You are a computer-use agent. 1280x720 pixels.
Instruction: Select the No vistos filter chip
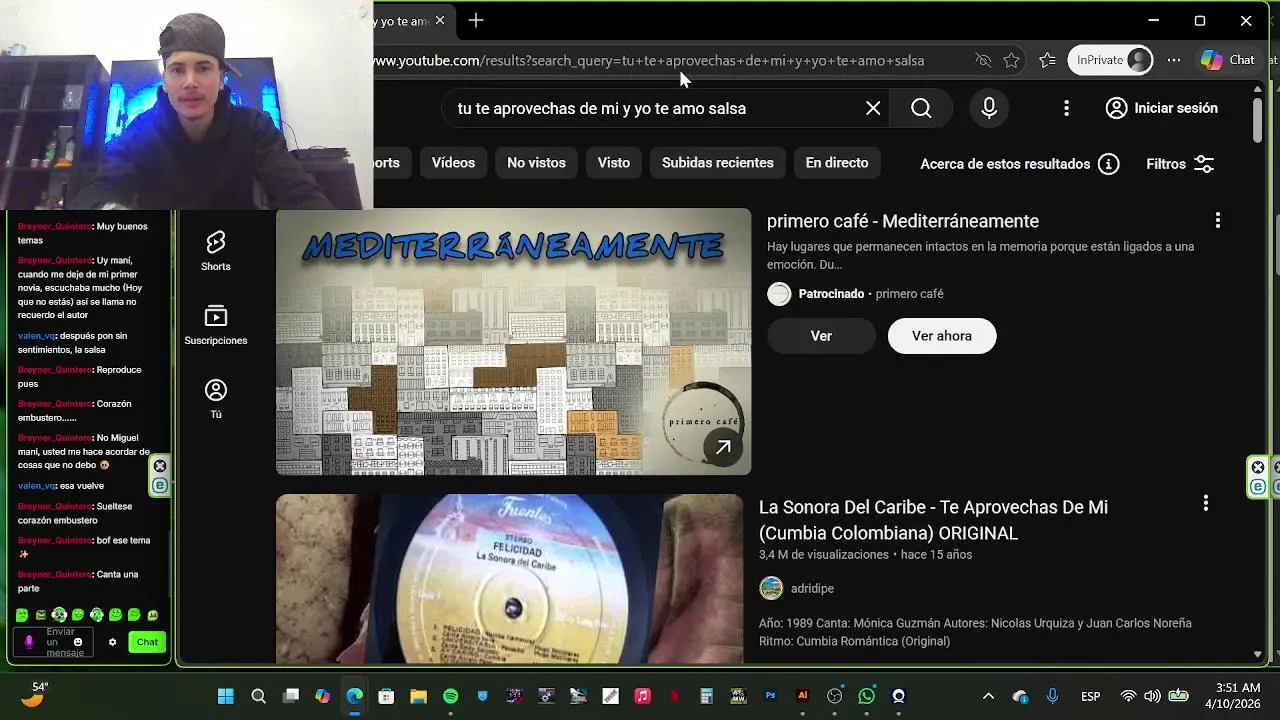coord(536,163)
